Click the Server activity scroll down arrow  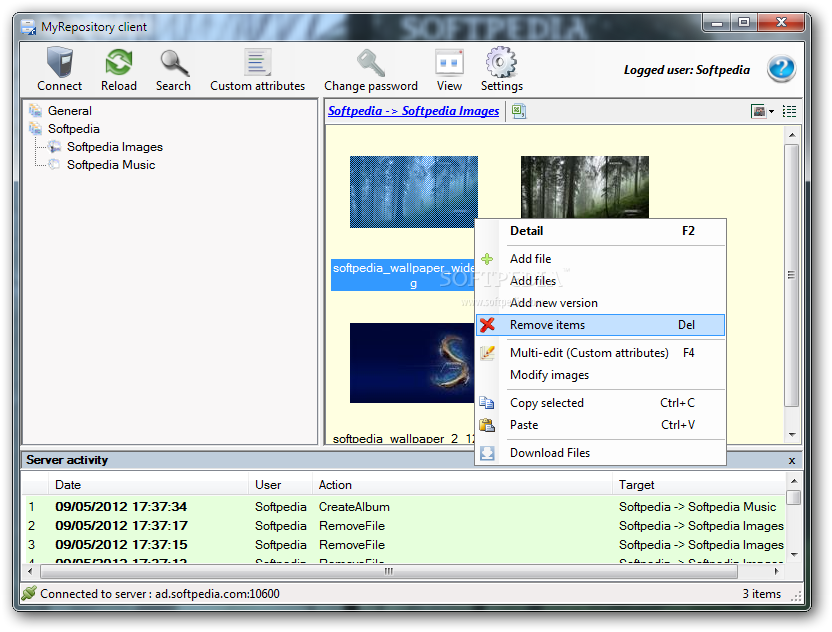(794, 555)
